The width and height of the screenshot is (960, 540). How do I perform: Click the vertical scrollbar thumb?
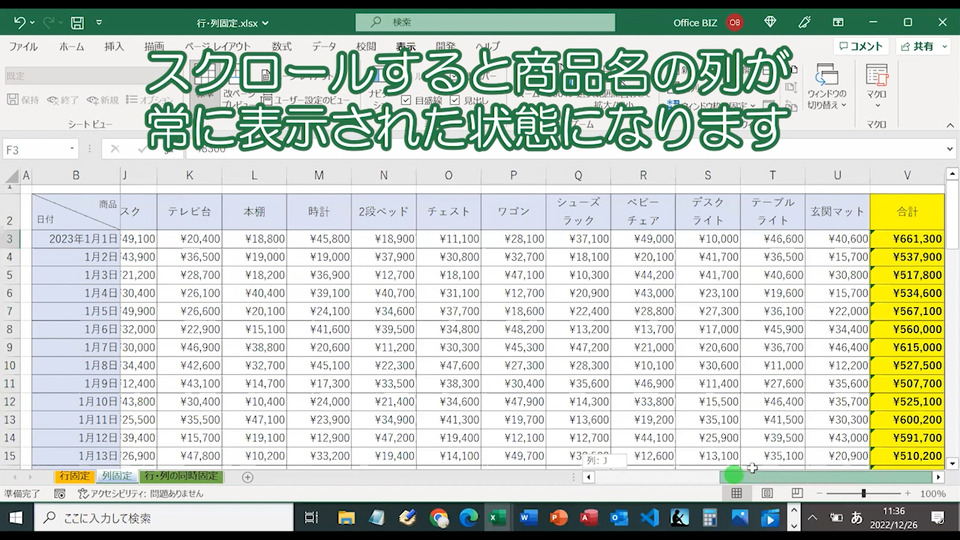(952, 214)
